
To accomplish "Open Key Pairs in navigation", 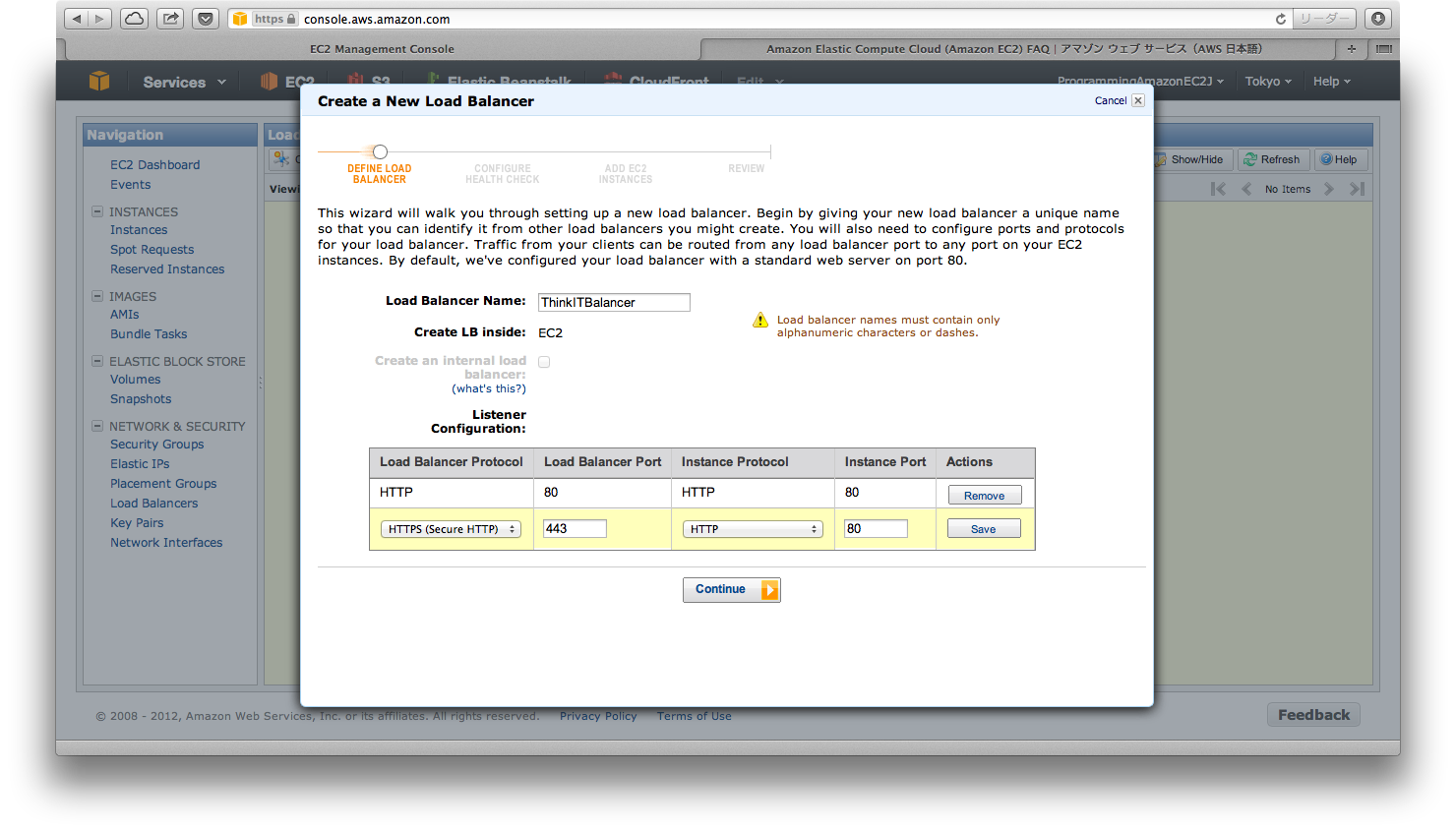I will coord(137,523).
